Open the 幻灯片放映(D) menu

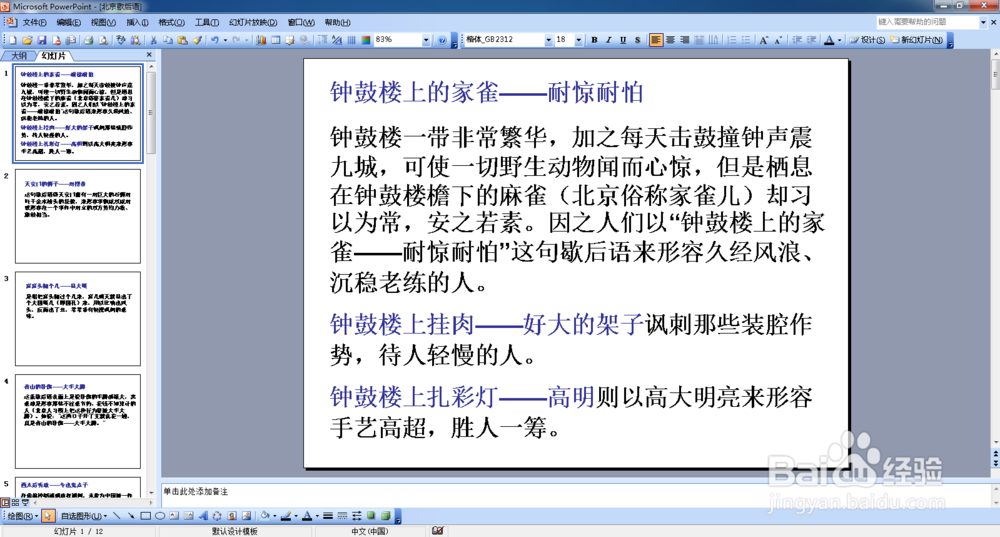click(x=253, y=22)
